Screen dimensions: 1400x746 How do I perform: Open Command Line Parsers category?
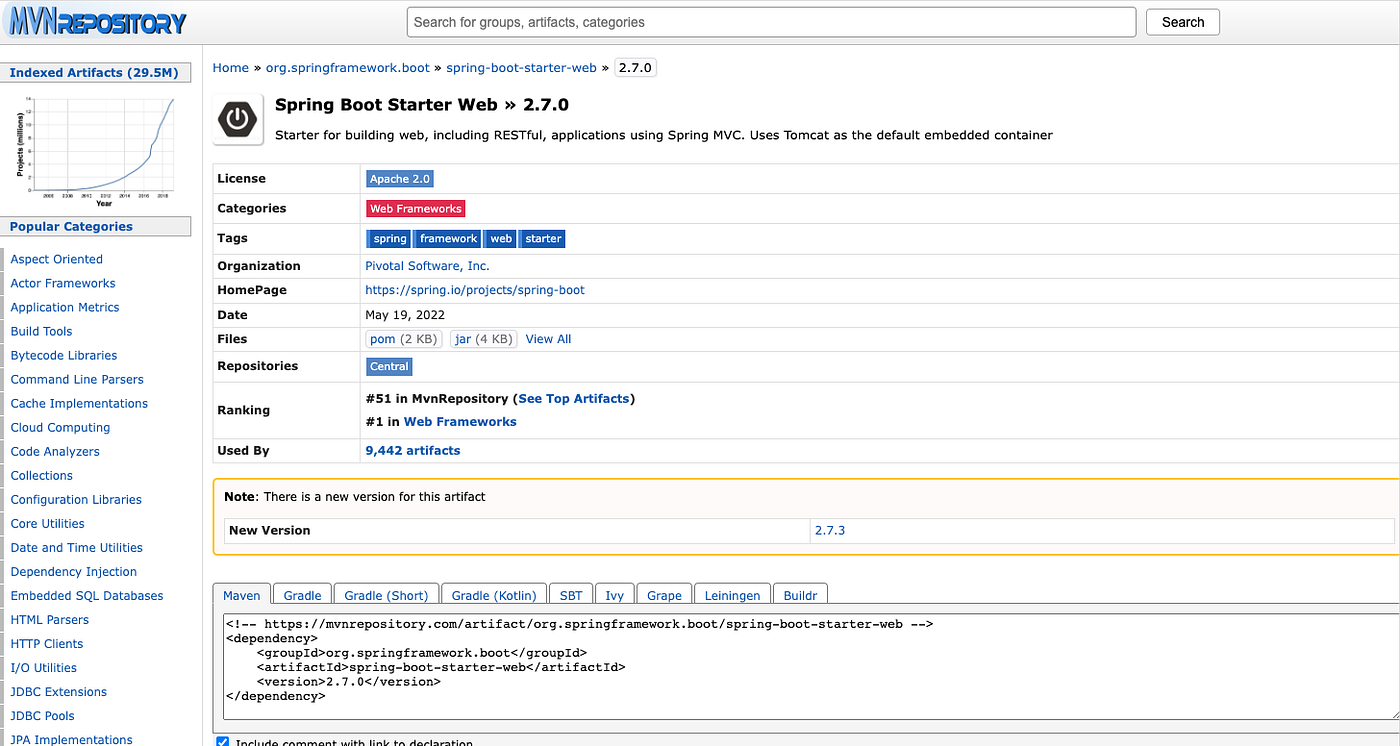point(77,379)
